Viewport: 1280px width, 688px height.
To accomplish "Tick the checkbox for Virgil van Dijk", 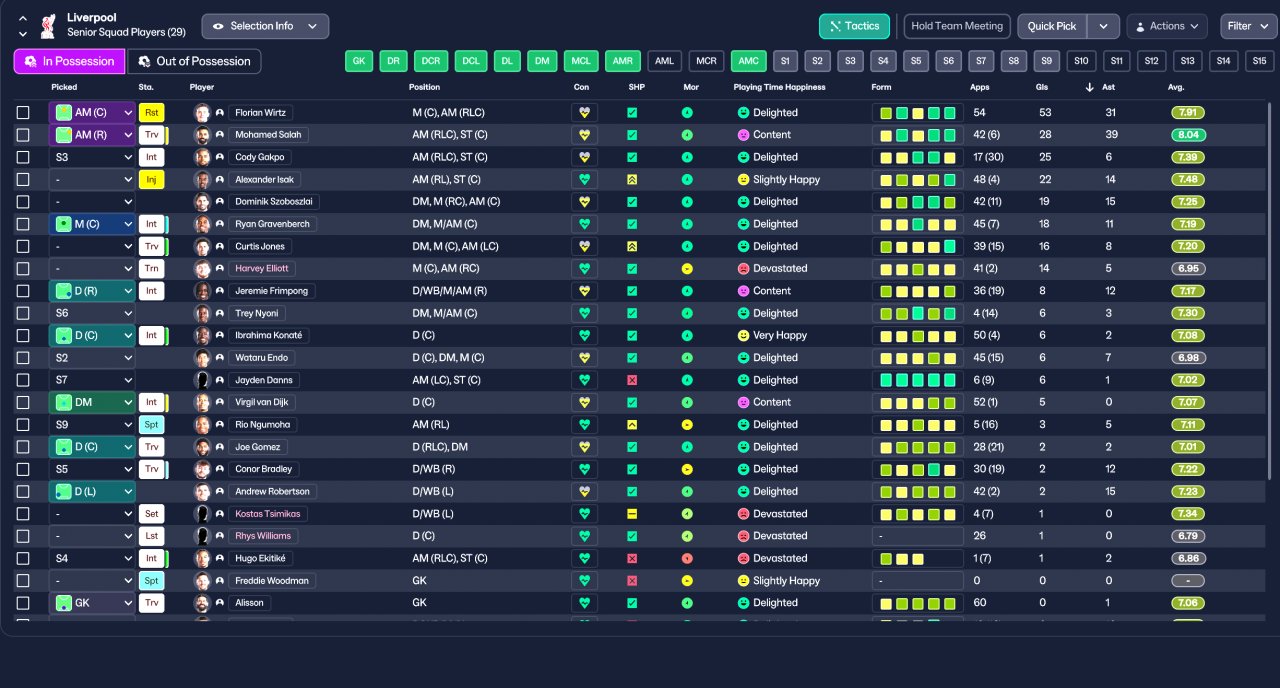I will tap(23, 402).
